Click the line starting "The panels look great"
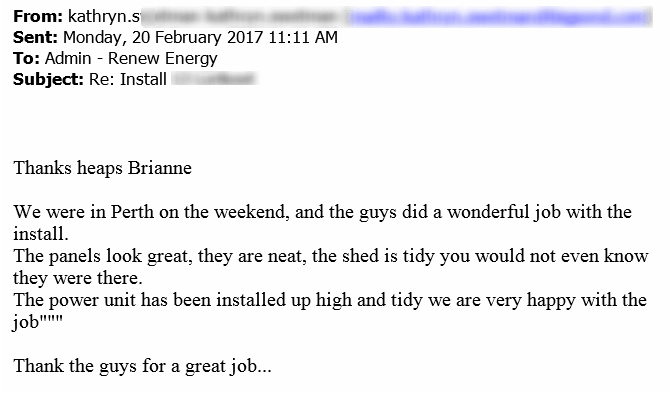This screenshot has height=395, width=670. 331,256
